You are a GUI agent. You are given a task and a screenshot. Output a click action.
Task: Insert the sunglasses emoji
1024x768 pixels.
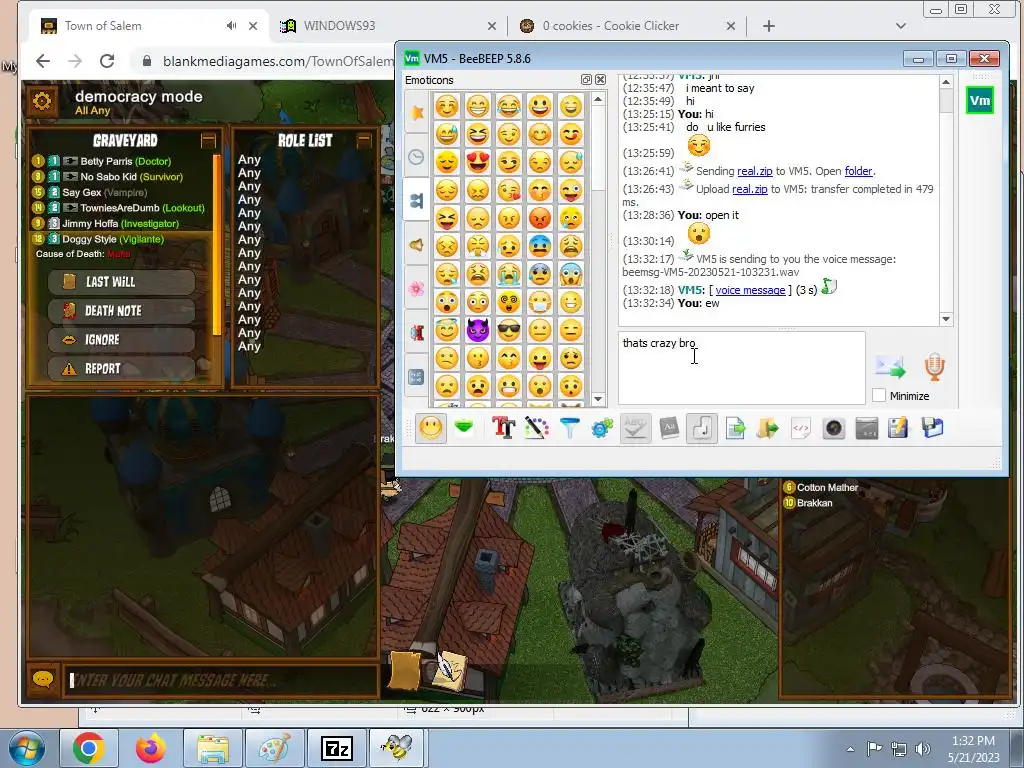coord(509,330)
